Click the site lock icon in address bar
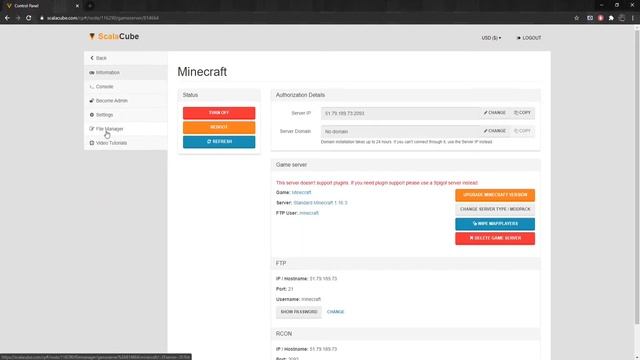 coord(42,18)
